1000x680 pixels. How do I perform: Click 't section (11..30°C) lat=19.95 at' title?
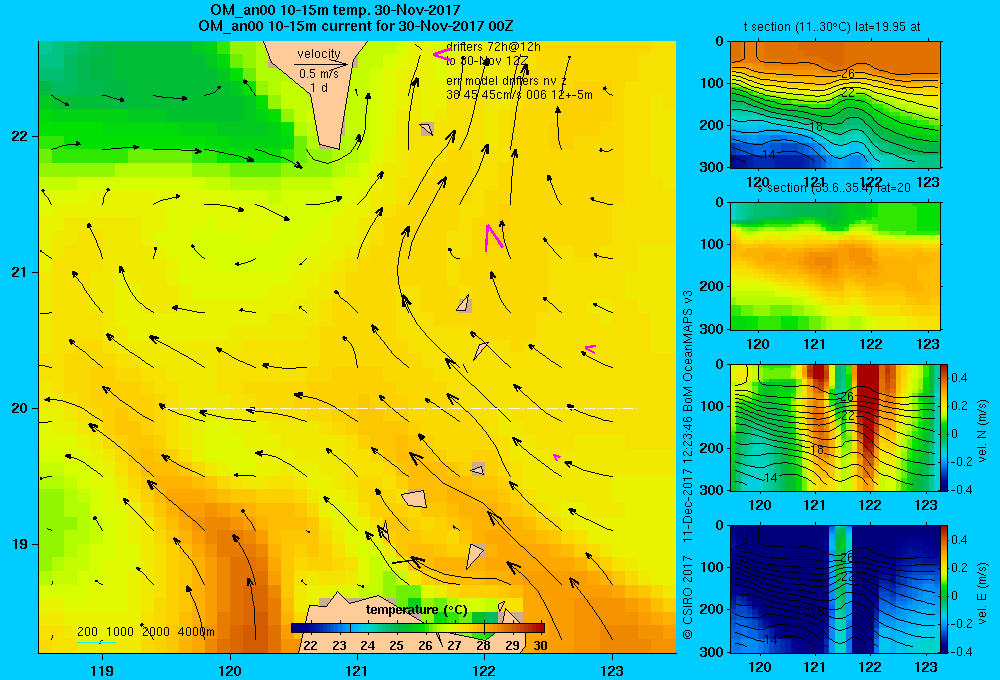[832, 27]
